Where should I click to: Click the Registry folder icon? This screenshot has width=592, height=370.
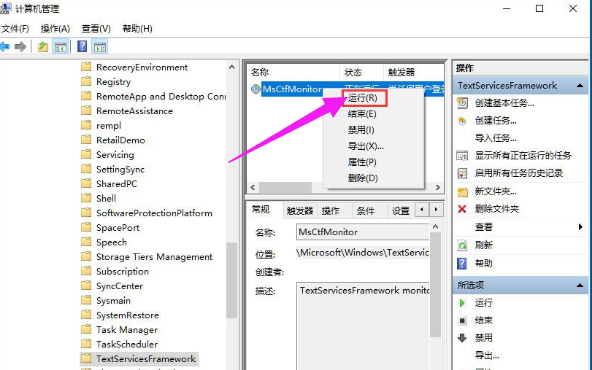[x=86, y=81]
